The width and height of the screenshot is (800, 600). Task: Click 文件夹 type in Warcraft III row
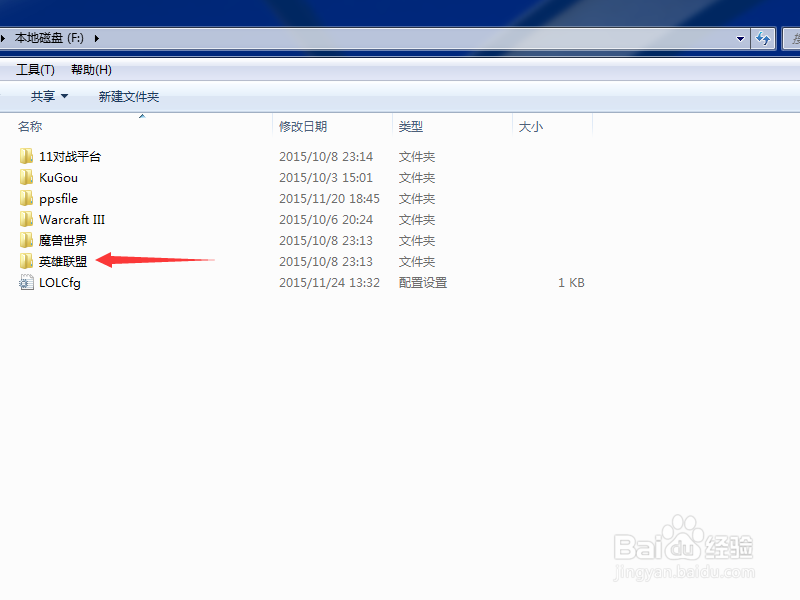pyautogui.click(x=417, y=219)
